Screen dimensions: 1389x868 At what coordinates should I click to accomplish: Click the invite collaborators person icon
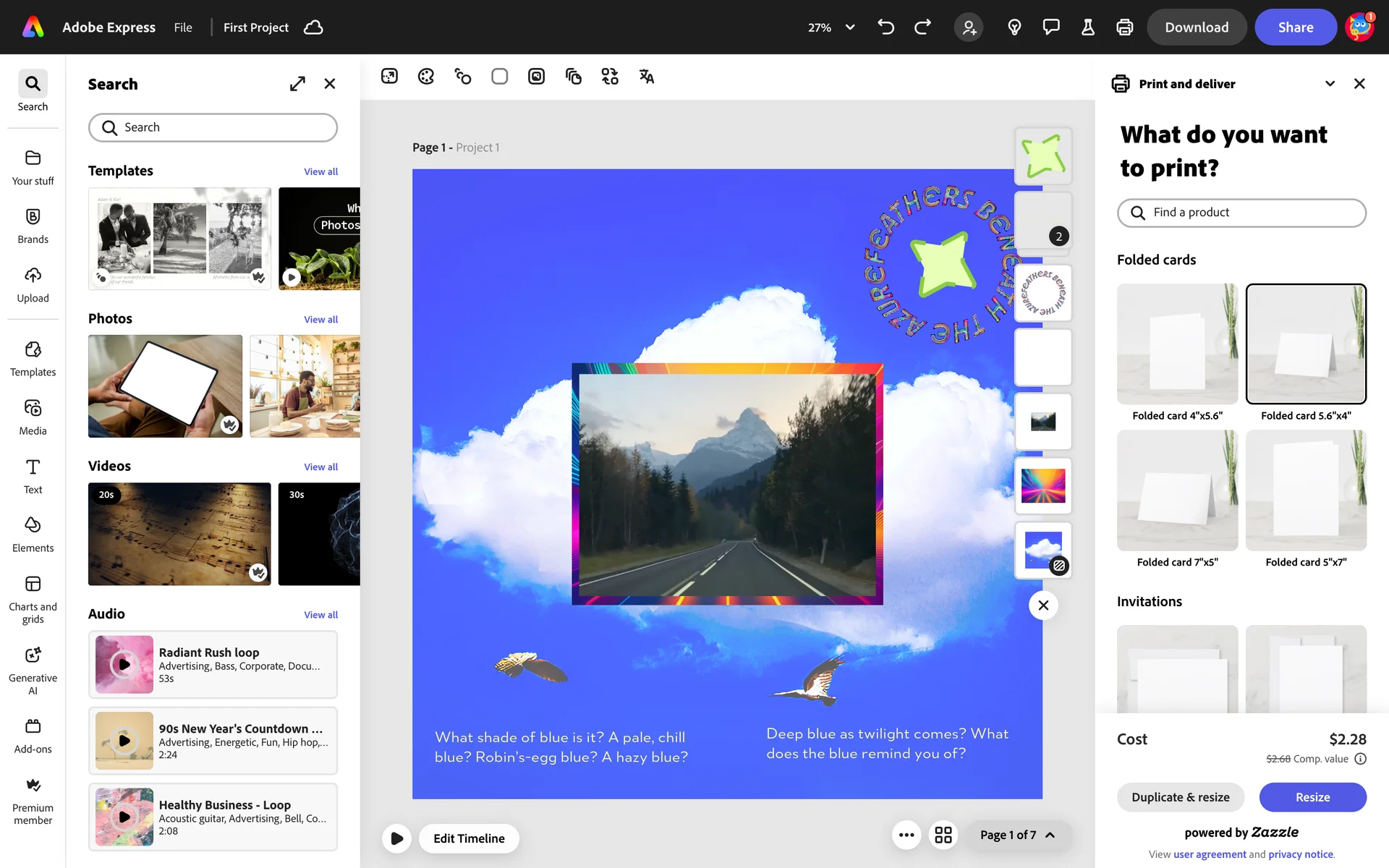tap(969, 27)
